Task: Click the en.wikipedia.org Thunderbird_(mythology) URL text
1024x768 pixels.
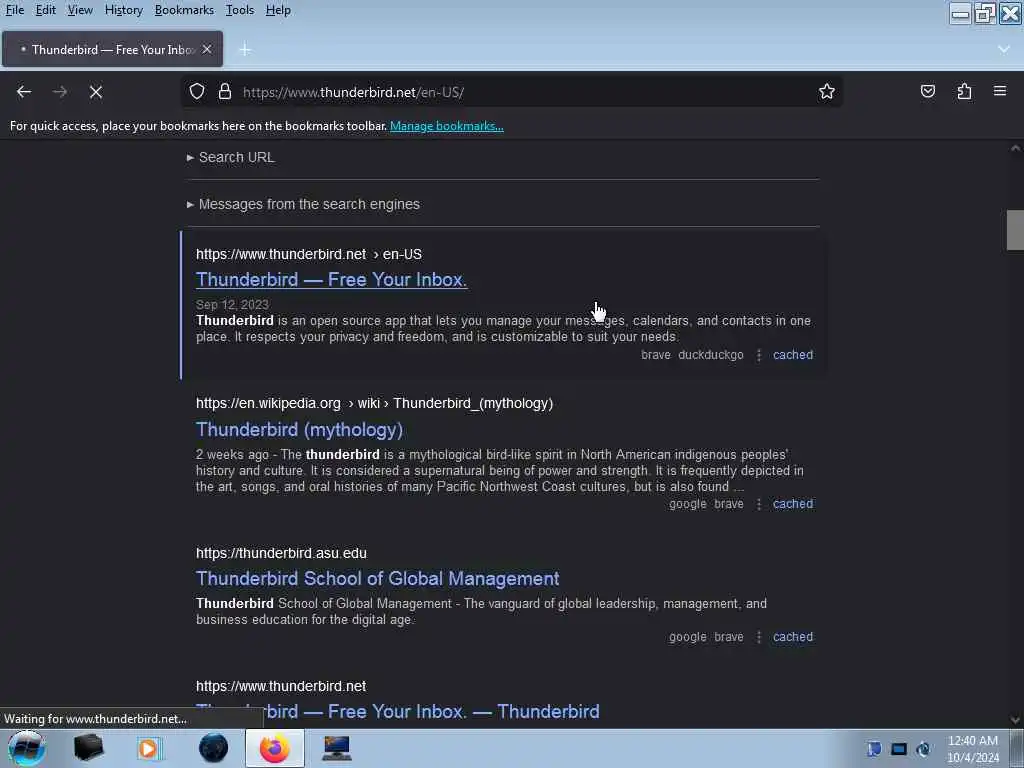Action: 374,404
